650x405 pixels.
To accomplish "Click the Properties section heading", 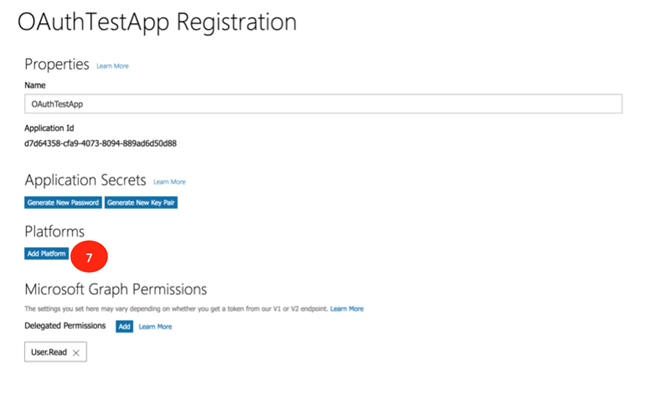I will tap(57, 64).
